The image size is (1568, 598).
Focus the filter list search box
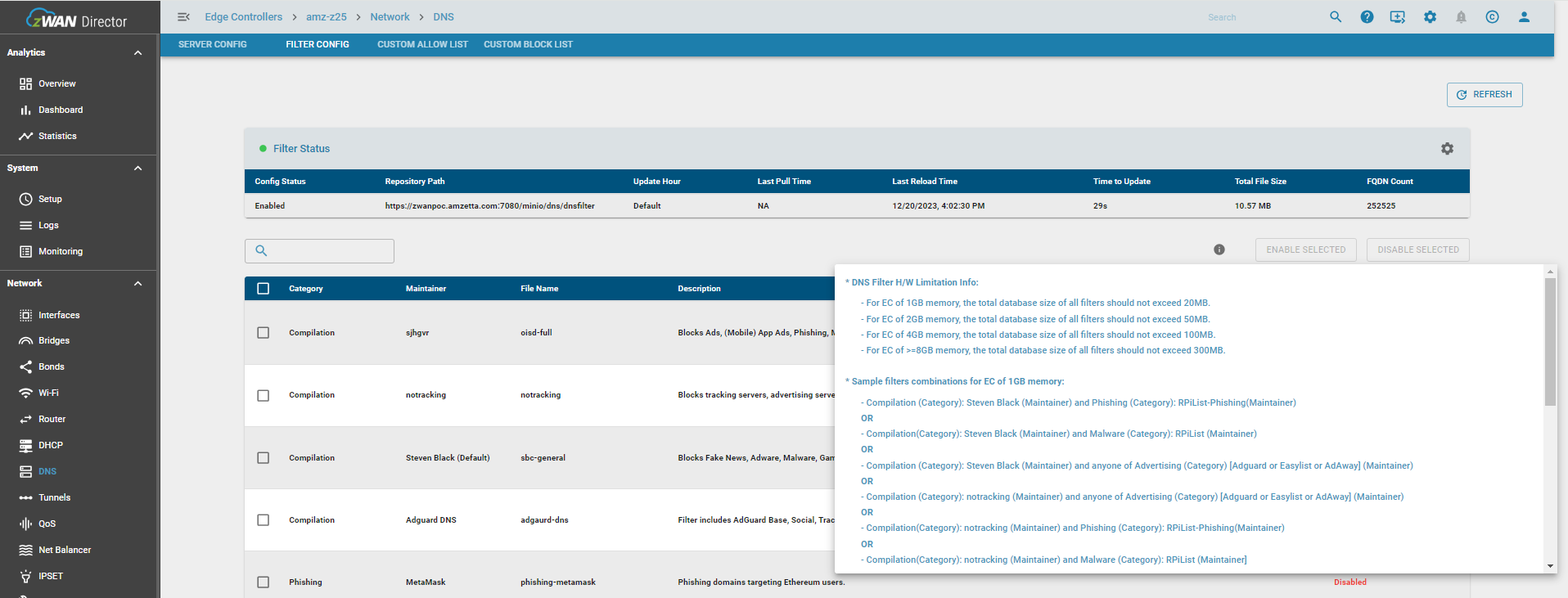click(x=319, y=251)
